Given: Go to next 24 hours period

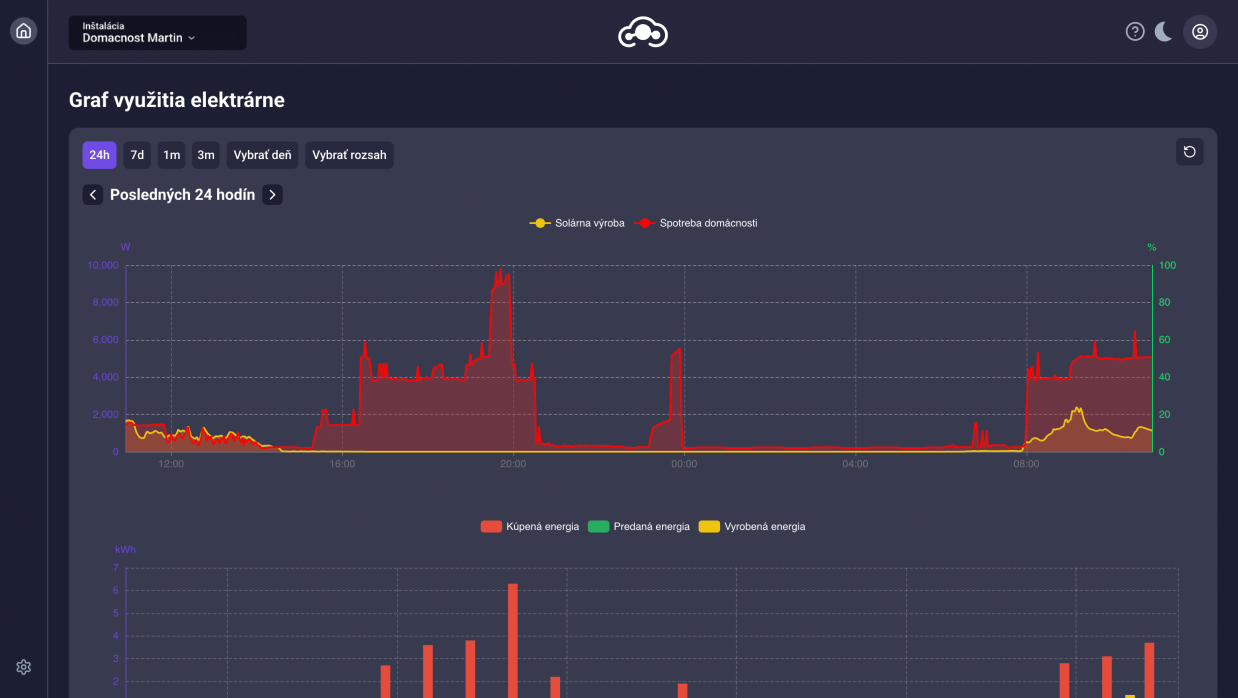Looking at the screenshot, I should (x=272, y=195).
